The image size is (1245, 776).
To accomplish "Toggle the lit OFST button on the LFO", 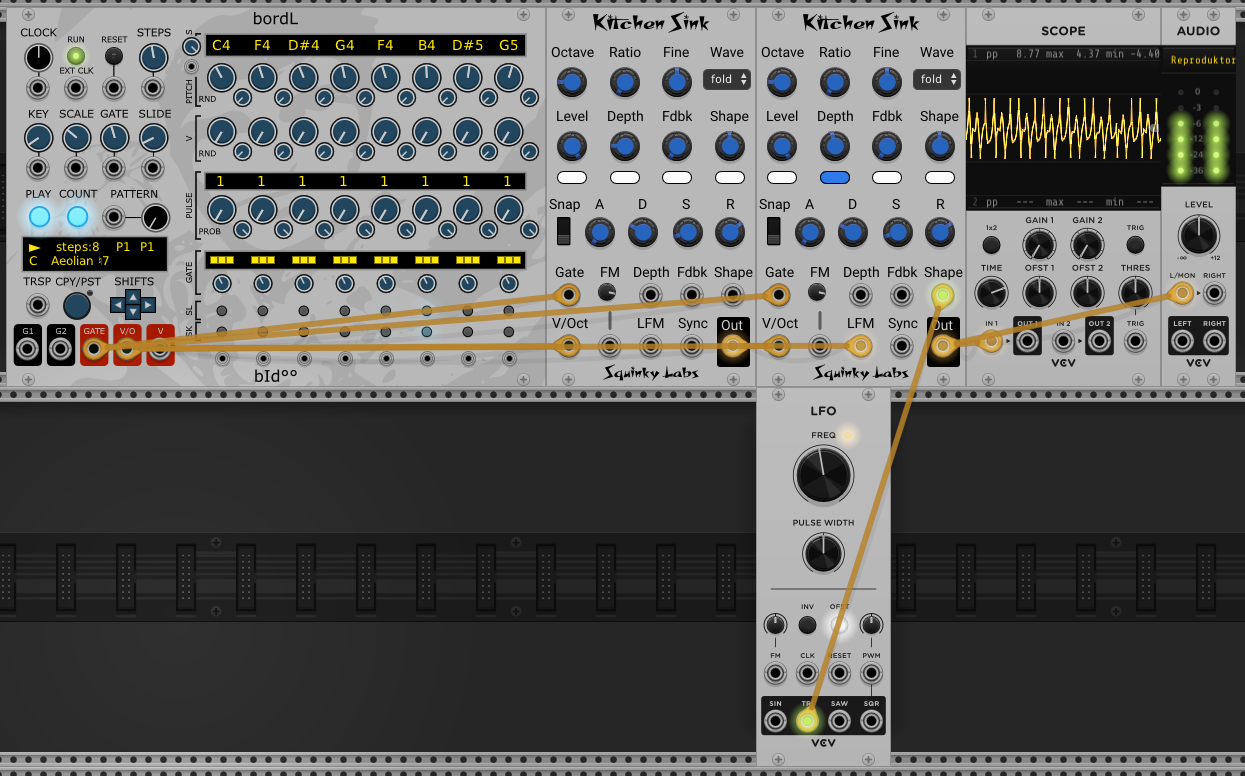I will 839,625.
